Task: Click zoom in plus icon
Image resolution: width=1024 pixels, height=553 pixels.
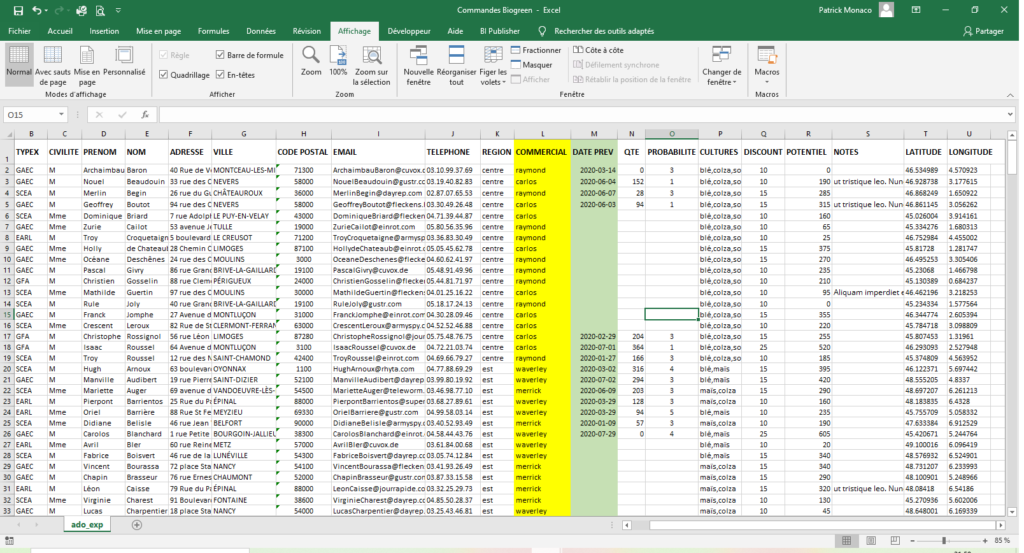Action: point(985,541)
